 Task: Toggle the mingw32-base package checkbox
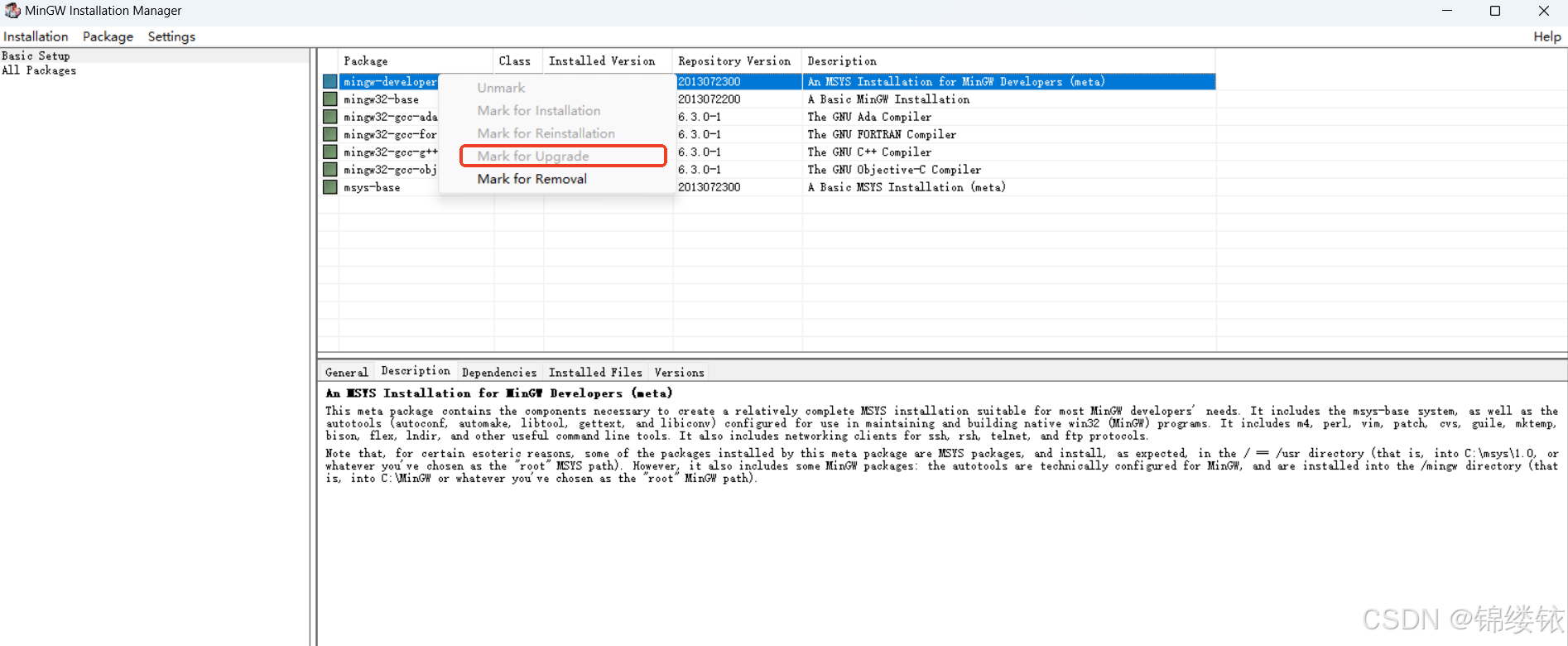coord(329,99)
